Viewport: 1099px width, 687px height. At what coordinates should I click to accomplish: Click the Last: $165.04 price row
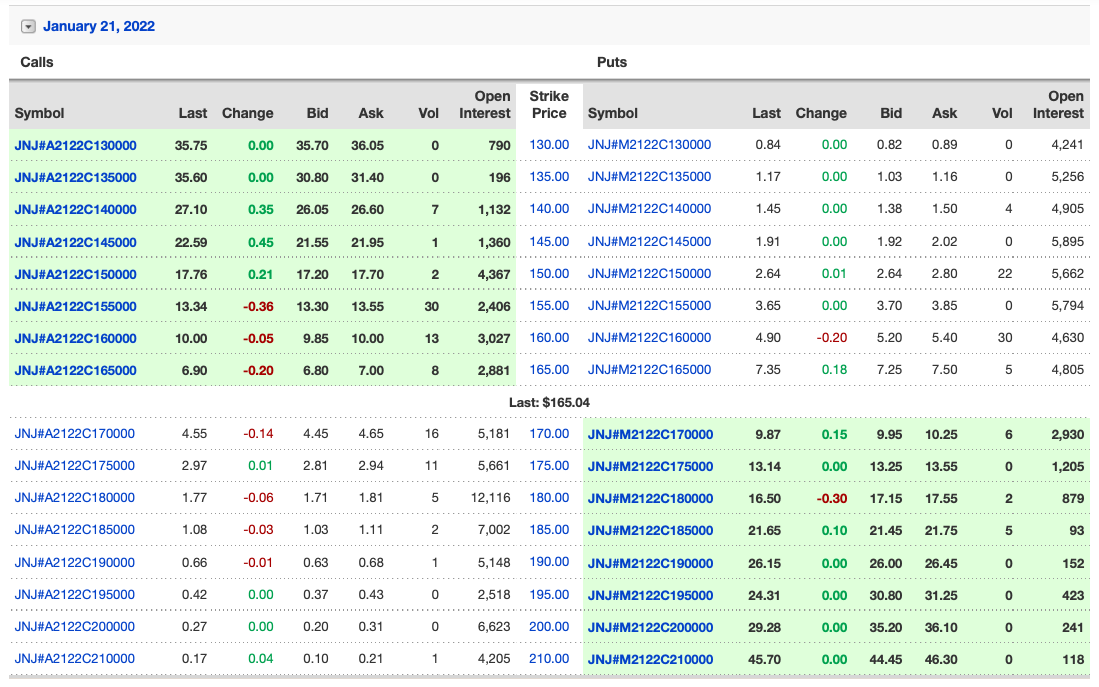(x=549, y=402)
